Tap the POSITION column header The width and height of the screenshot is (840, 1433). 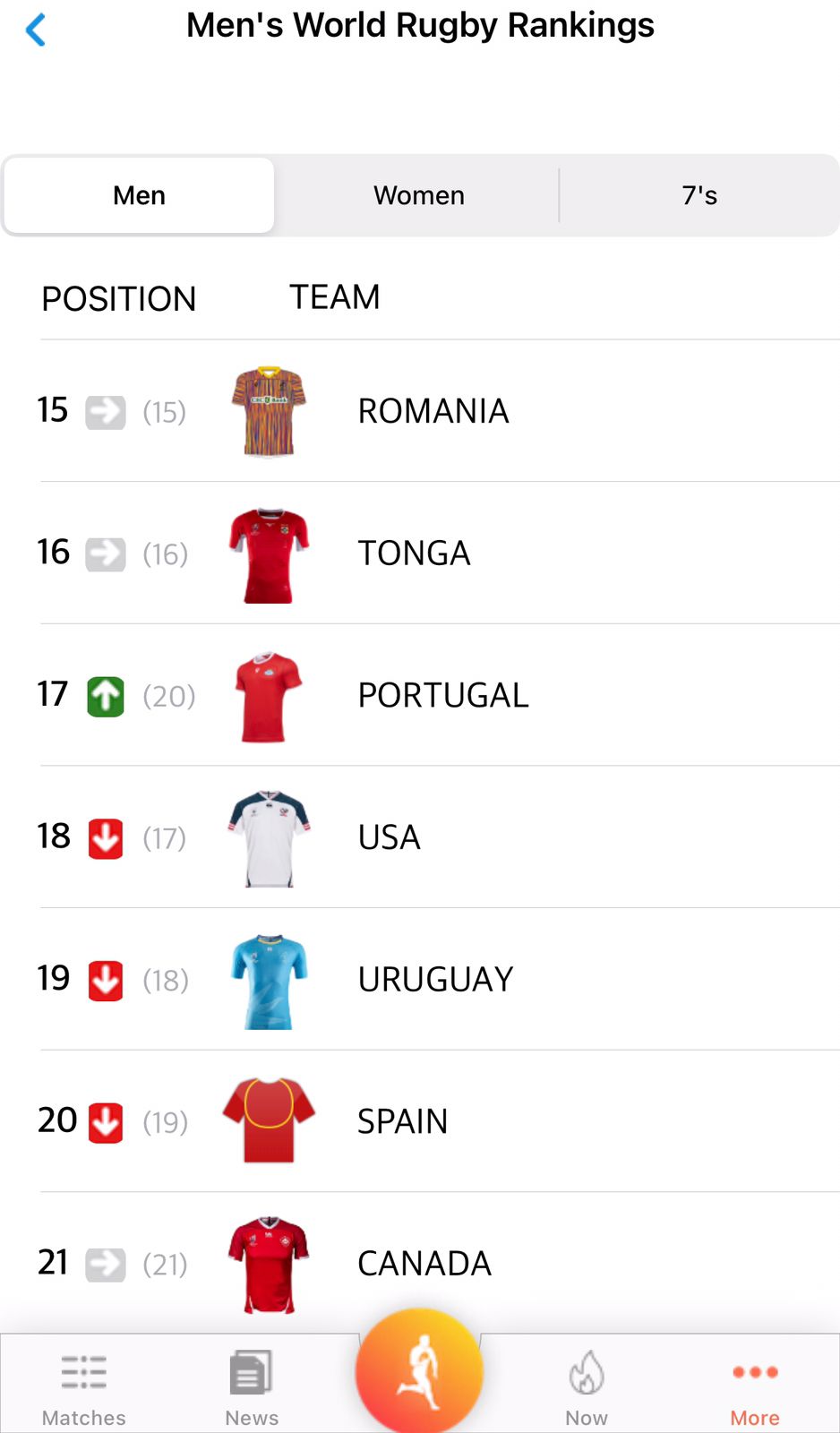tap(119, 299)
